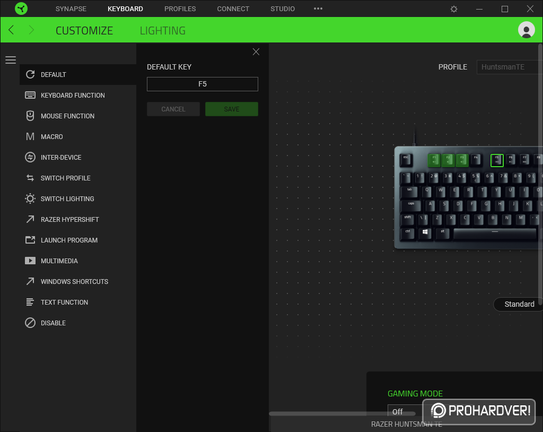Save the key assignment
The width and height of the screenshot is (543, 432).
click(x=231, y=109)
